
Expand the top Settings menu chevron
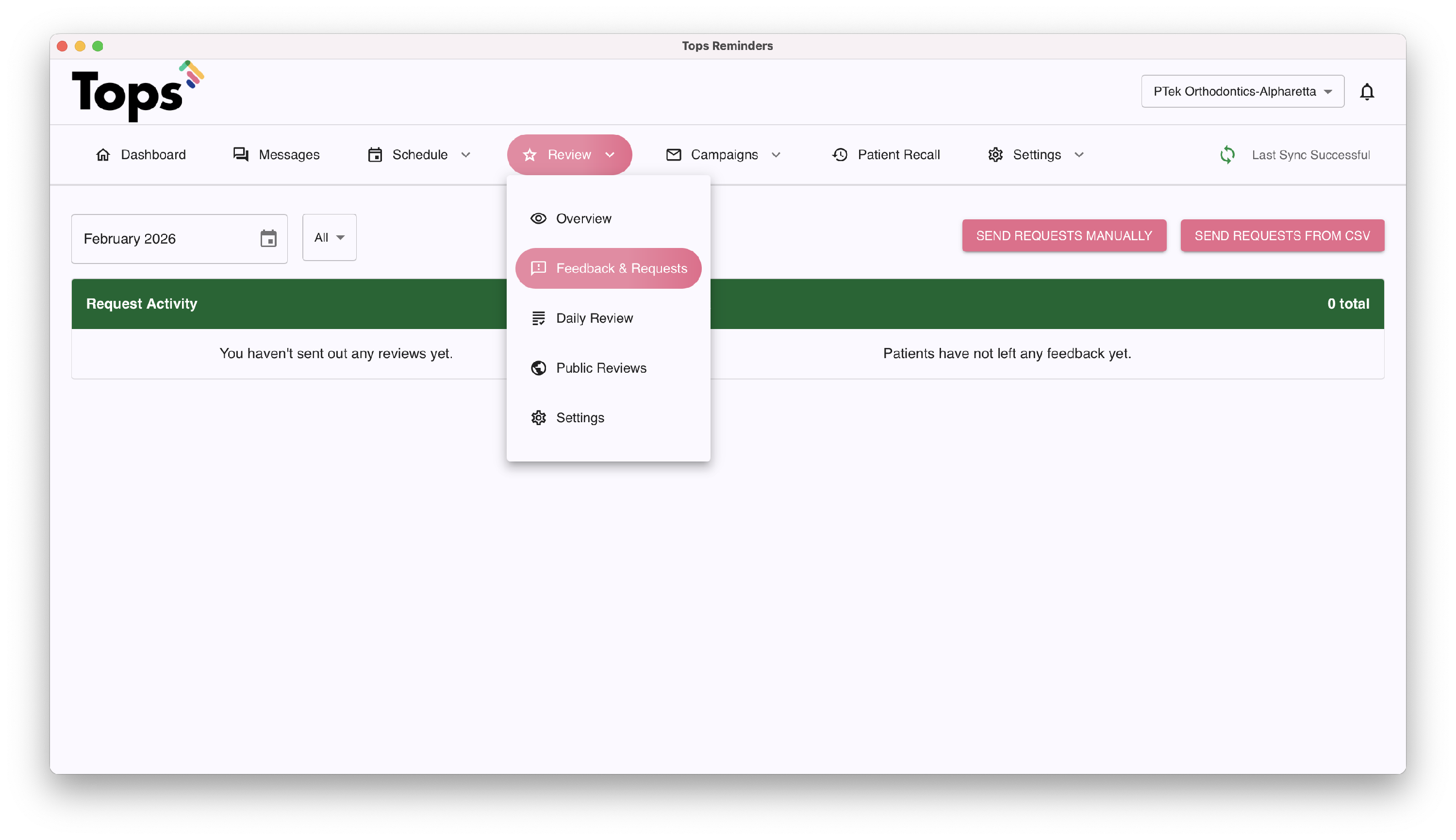tap(1079, 155)
